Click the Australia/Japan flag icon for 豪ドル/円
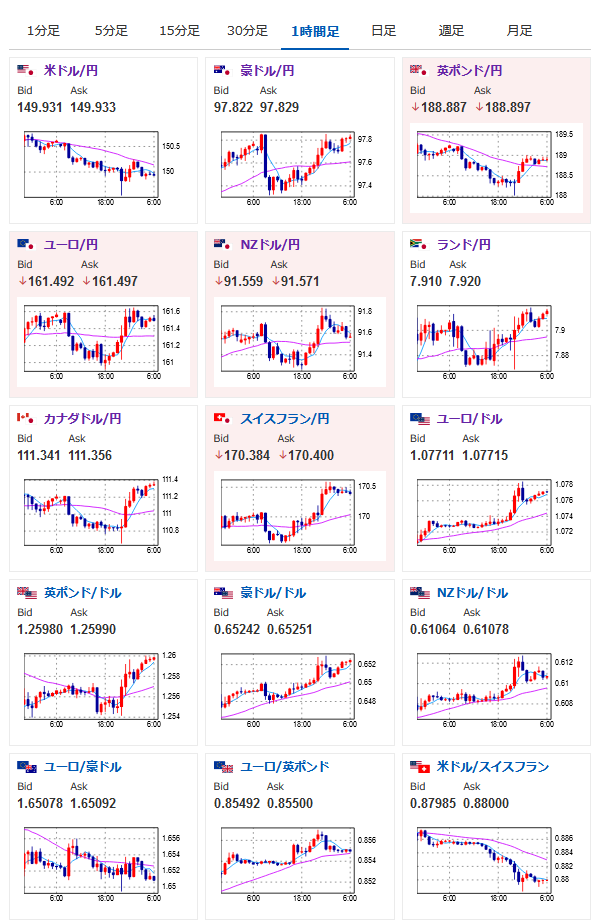 click(x=222, y=71)
